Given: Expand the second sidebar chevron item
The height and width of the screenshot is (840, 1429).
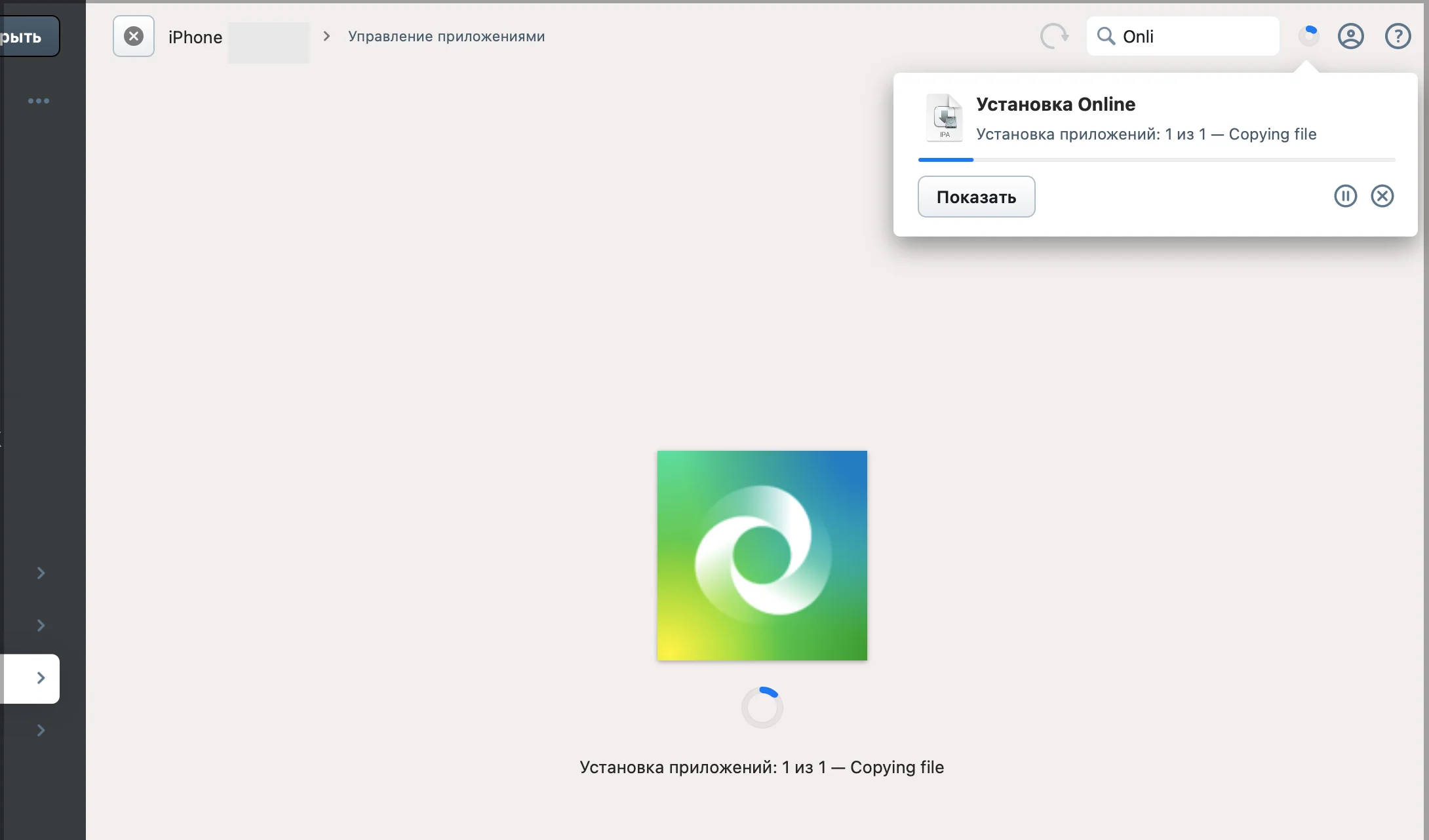Looking at the screenshot, I should pyautogui.click(x=41, y=626).
